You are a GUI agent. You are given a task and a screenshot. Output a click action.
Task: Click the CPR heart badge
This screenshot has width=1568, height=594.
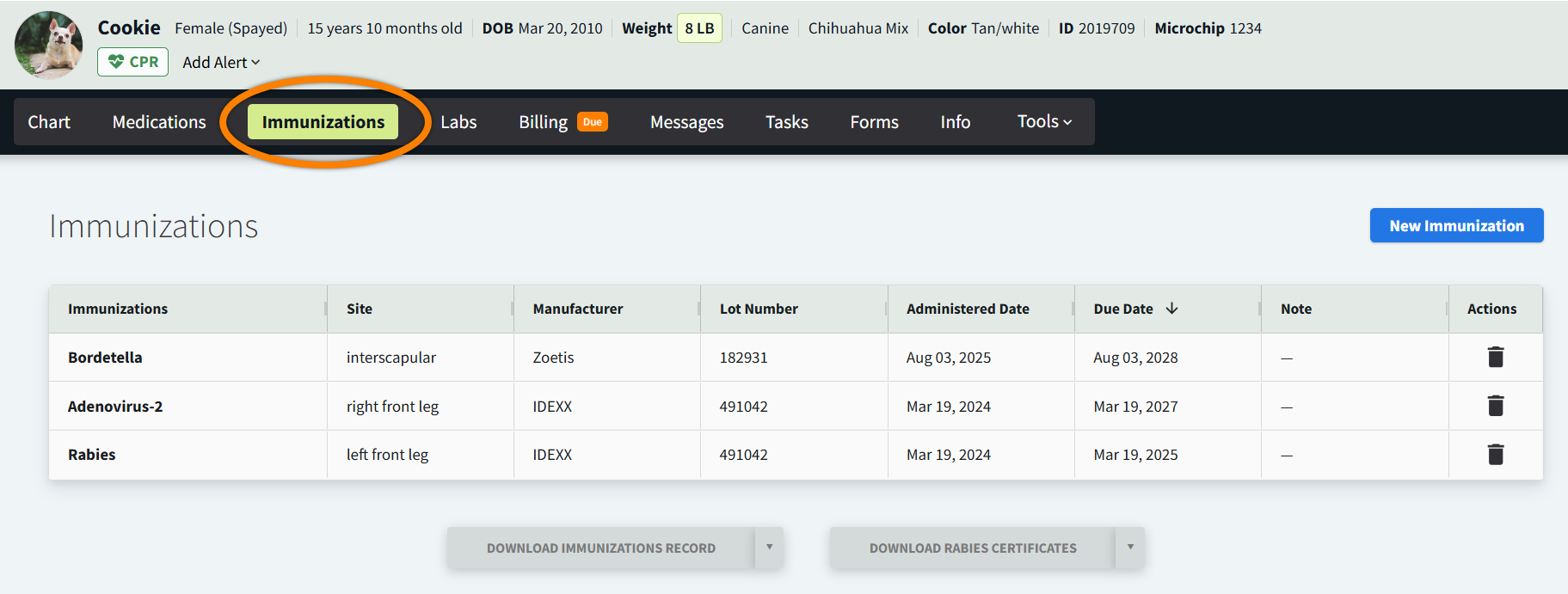point(132,62)
